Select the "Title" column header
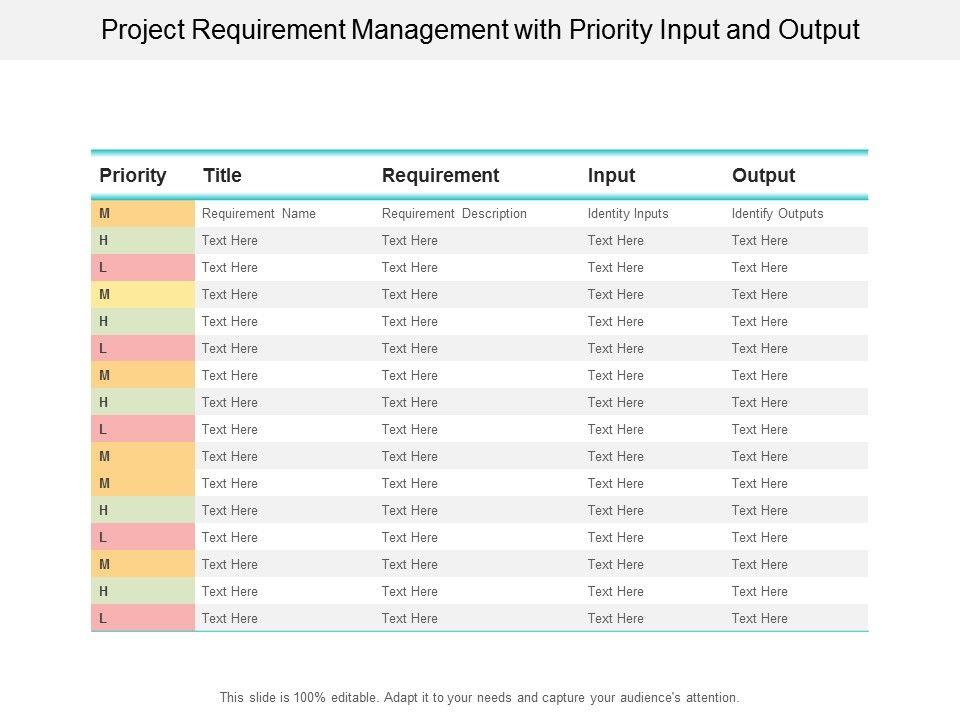This screenshot has height=720, width=960. [x=222, y=176]
